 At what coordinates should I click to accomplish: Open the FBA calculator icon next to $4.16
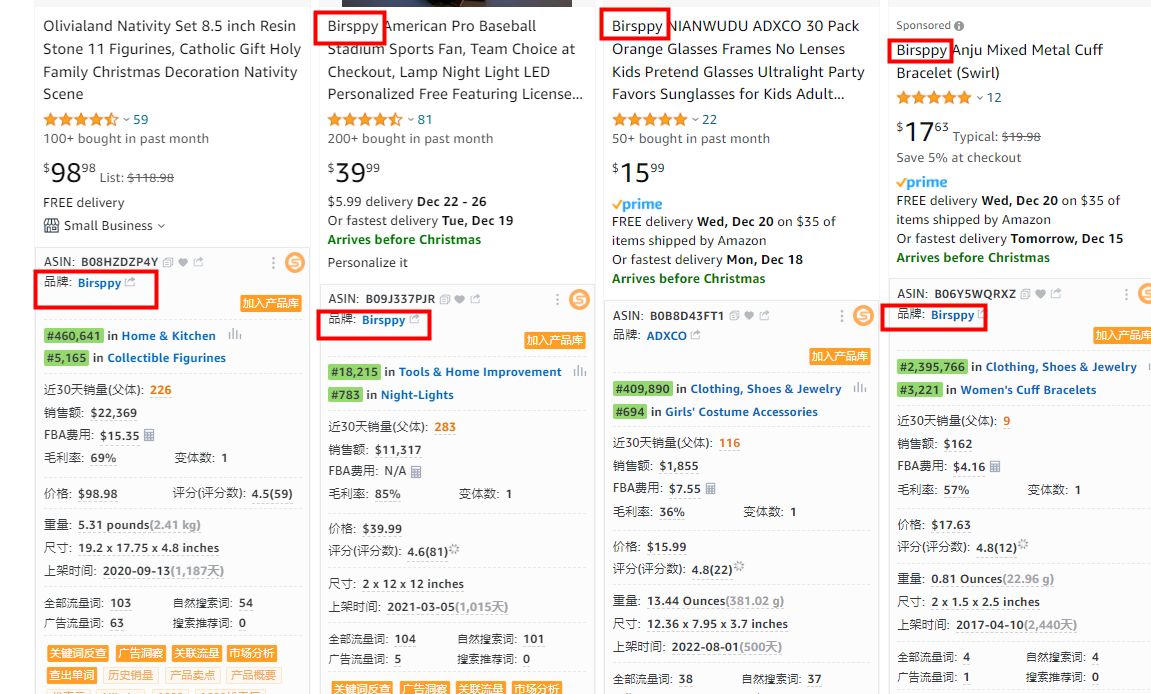[x=995, y=466]
